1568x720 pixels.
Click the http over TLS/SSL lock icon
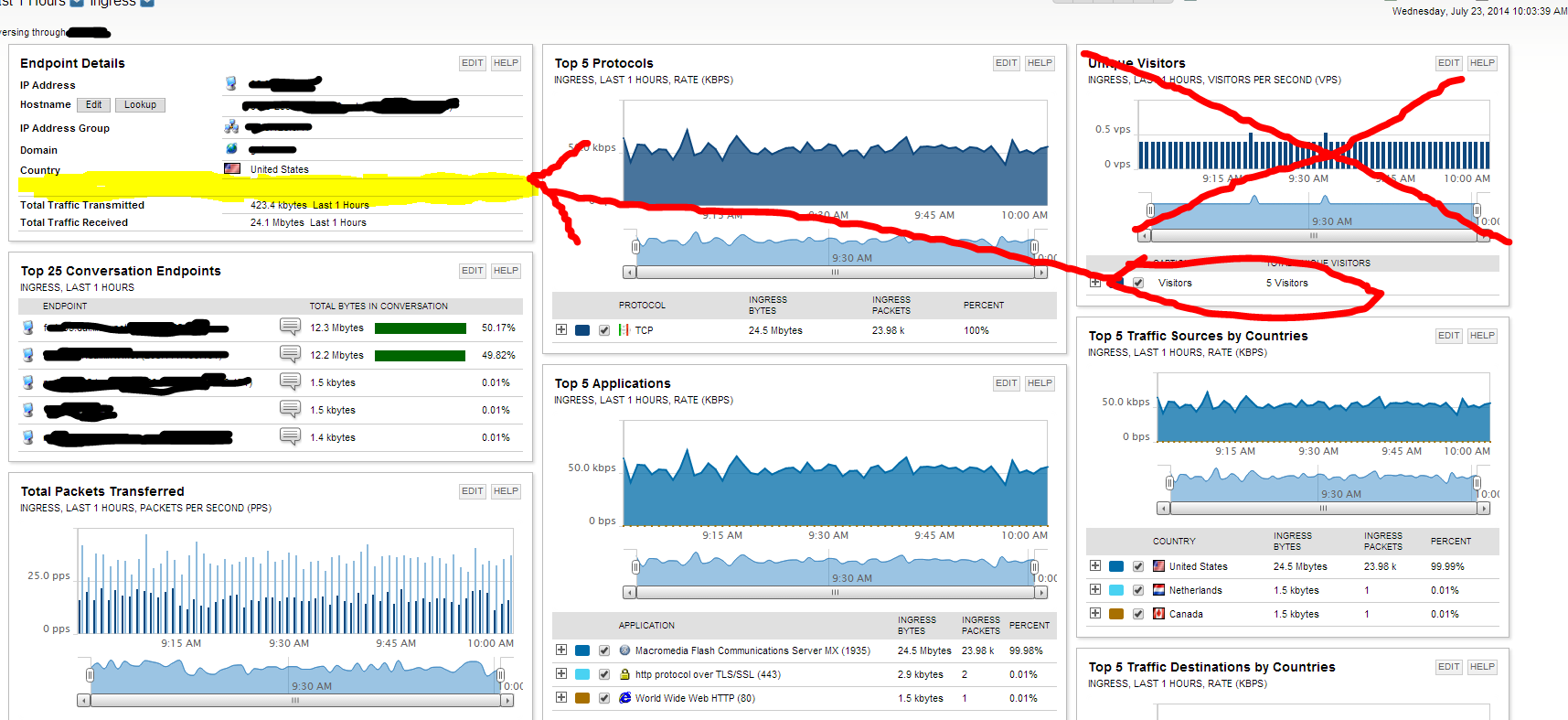625,674
